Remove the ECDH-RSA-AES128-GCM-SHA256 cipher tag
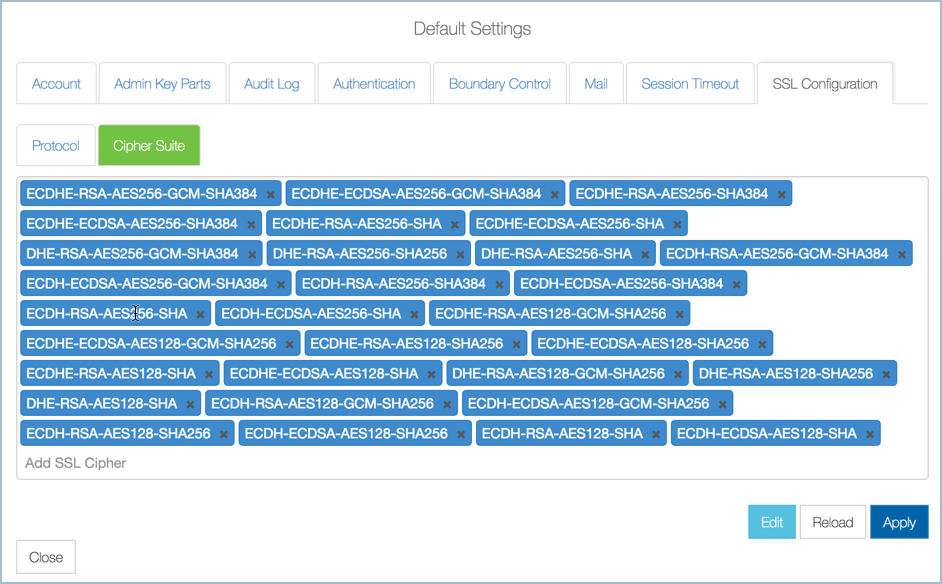 coord(447,404)
